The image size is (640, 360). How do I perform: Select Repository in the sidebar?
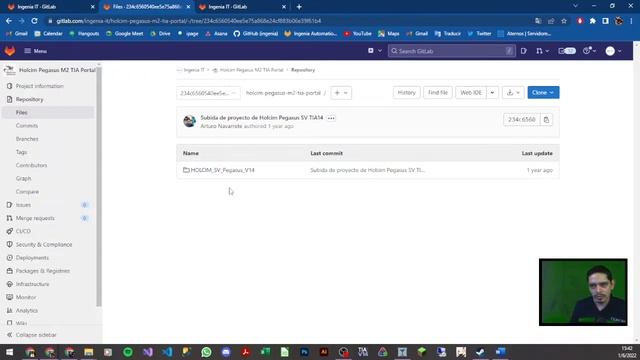click(x=29, y=99)
